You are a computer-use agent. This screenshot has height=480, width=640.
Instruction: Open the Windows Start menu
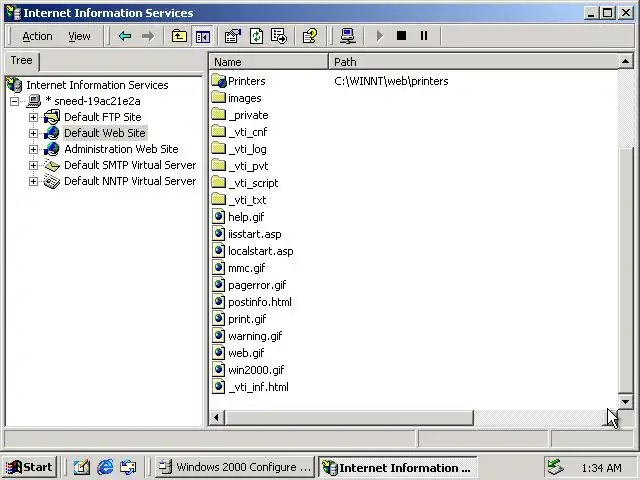pos(29,467)
